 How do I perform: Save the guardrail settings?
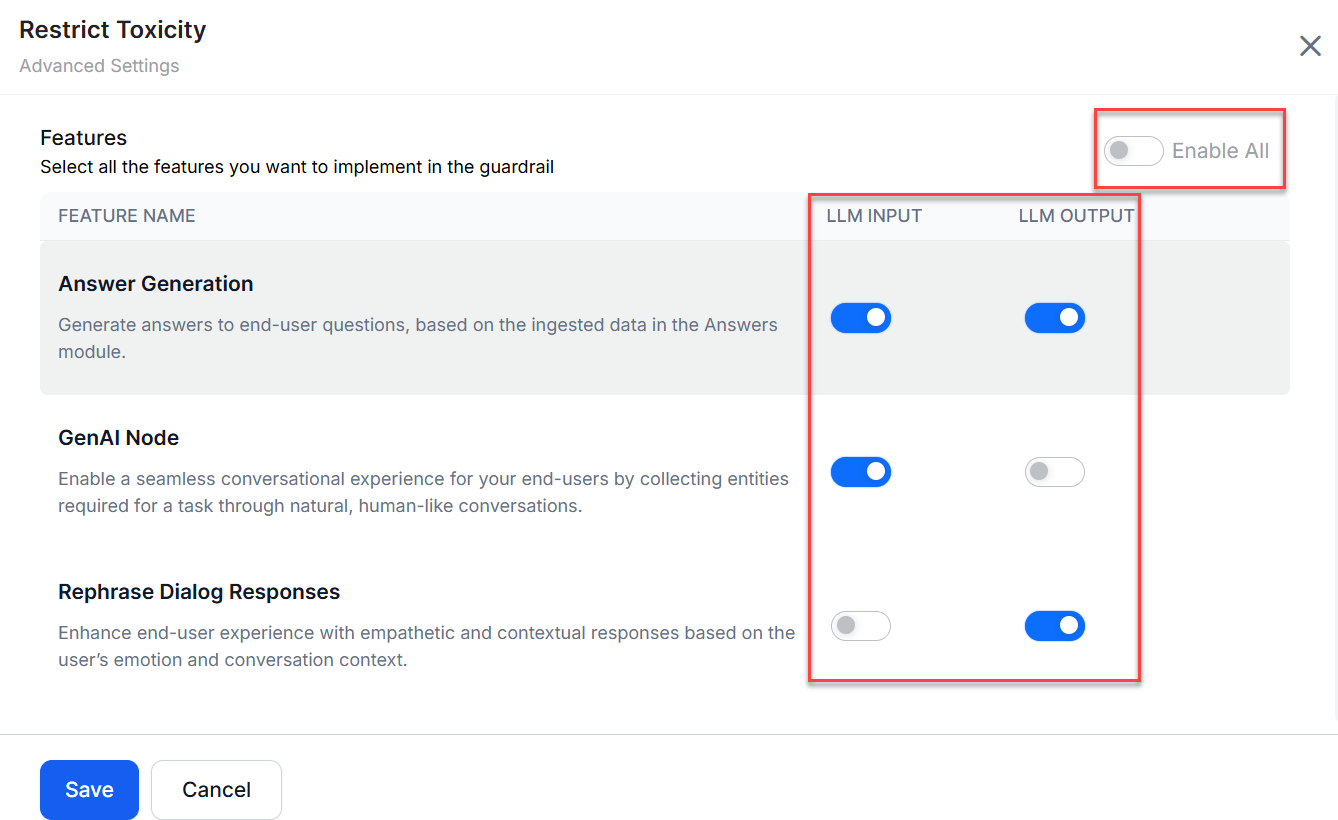[89, 790]
